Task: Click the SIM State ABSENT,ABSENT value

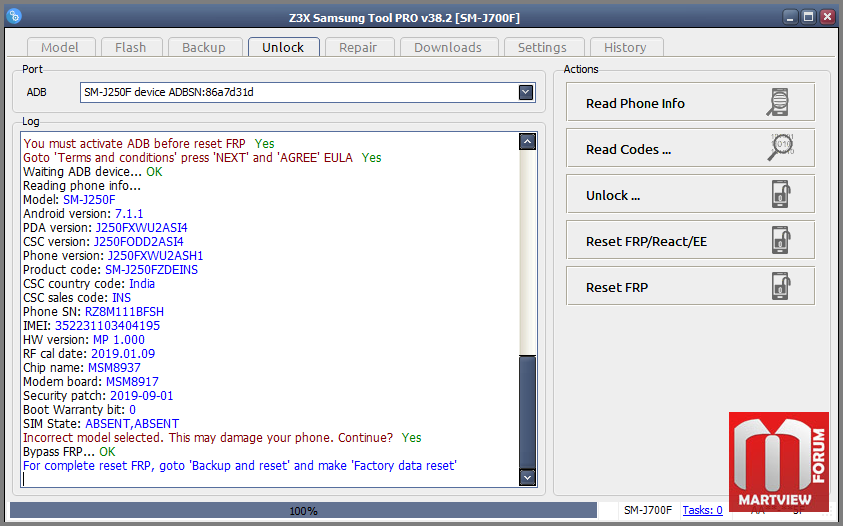Action: coord(132,423)
